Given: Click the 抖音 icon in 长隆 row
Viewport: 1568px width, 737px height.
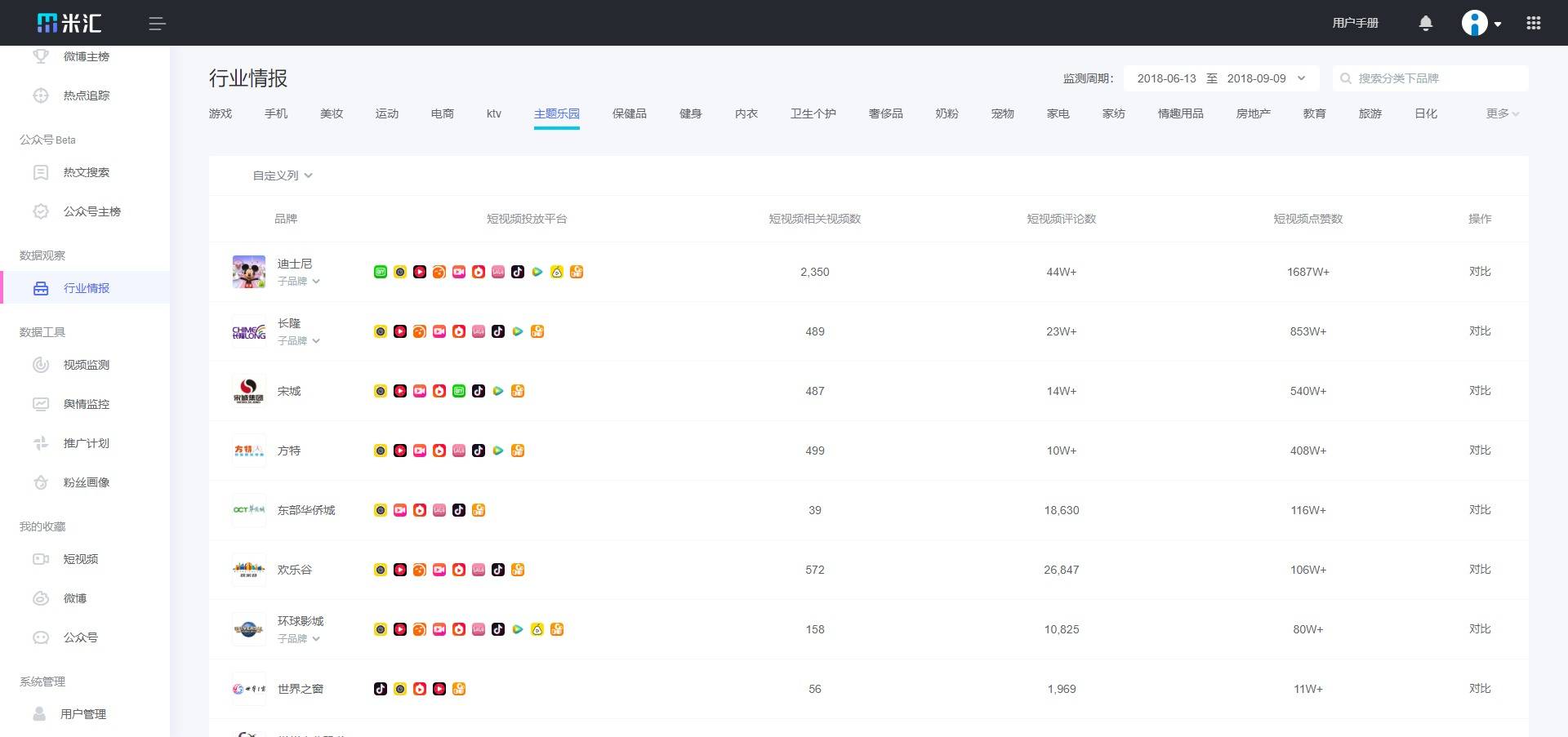Looking at the screenshot, I should click(x=498, y=331).
